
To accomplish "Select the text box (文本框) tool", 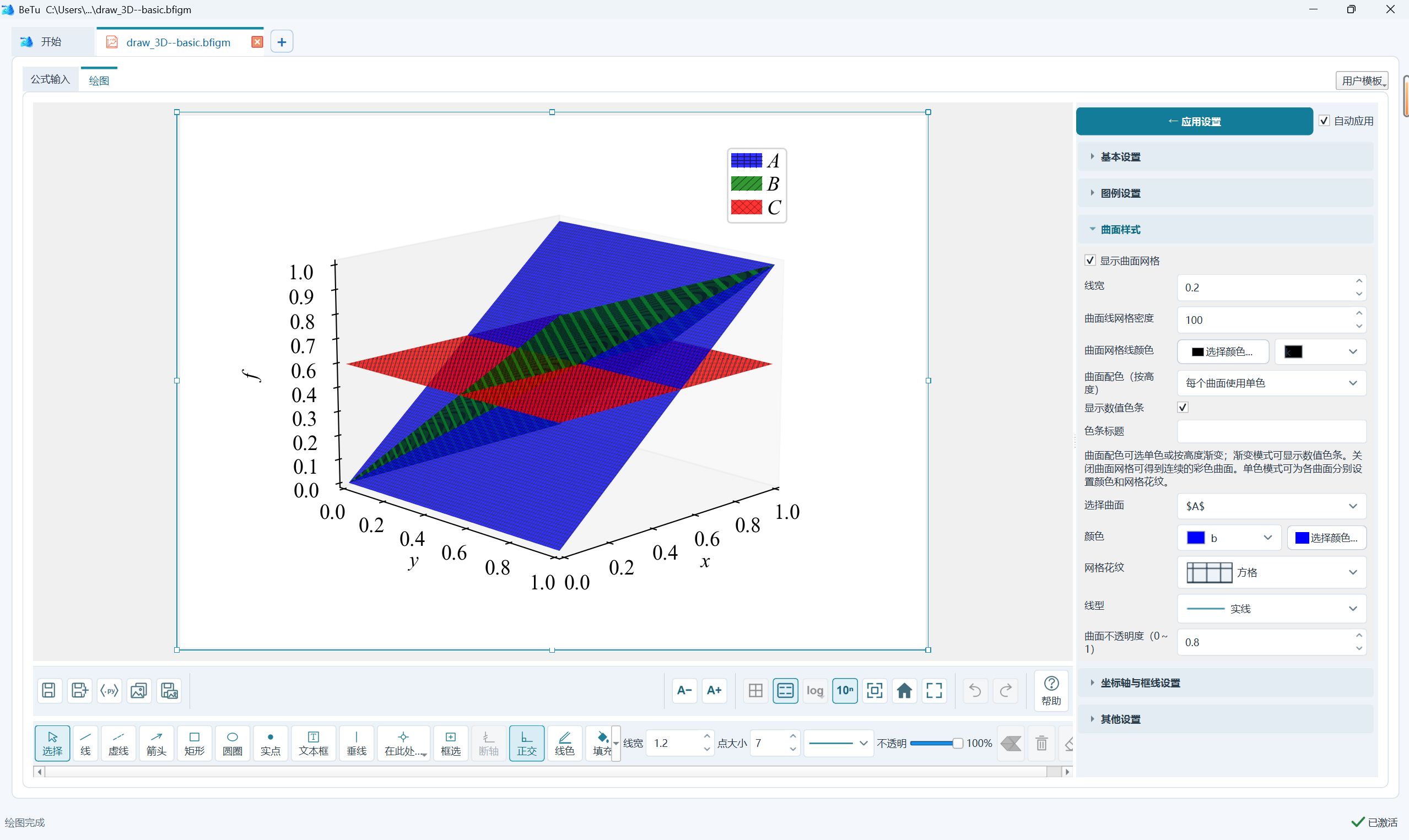I will tap(313, 743).
